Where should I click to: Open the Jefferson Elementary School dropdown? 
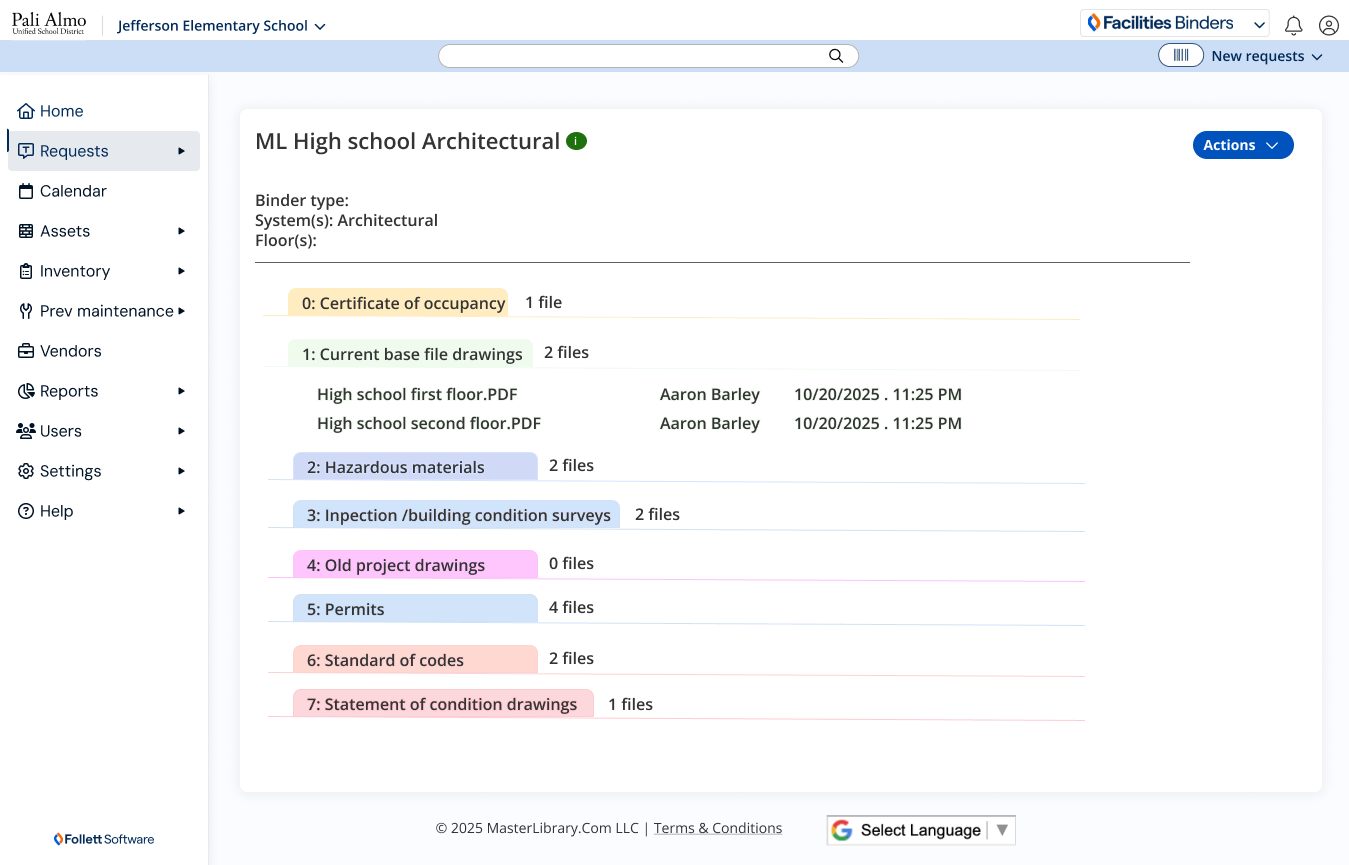pos(221,26)
